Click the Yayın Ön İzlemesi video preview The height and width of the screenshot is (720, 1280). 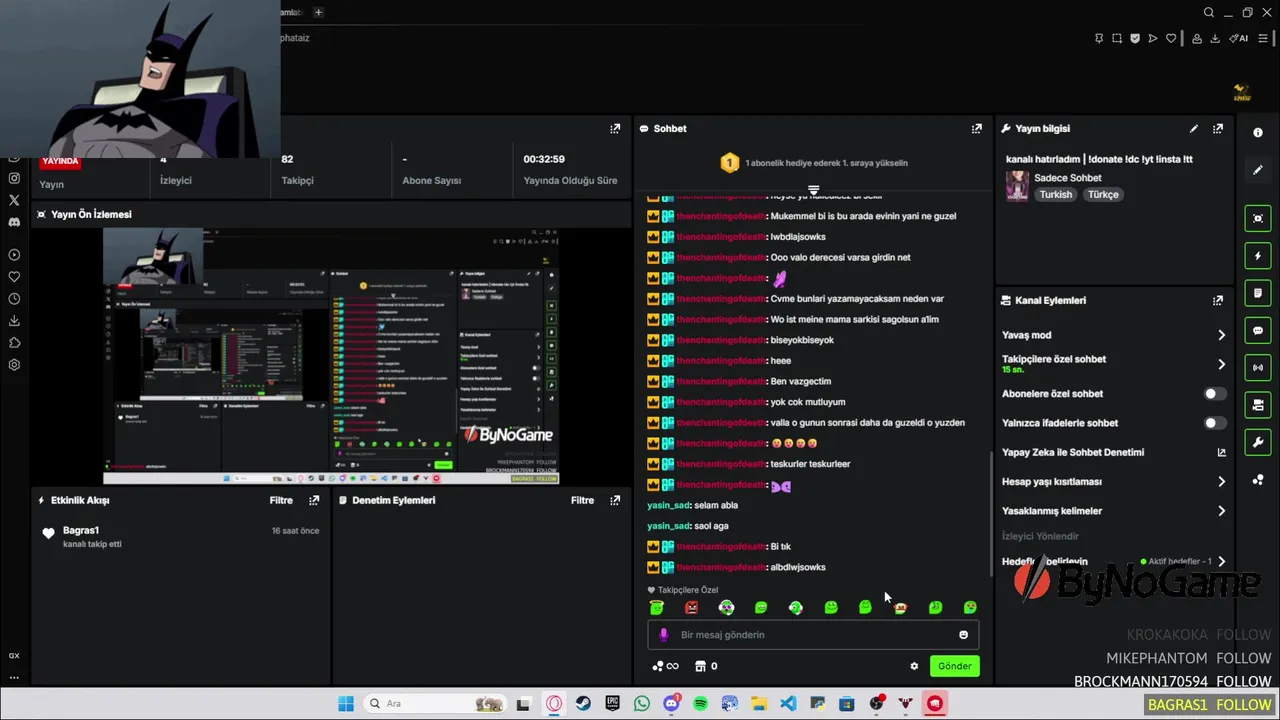click(x=331, y=356)
